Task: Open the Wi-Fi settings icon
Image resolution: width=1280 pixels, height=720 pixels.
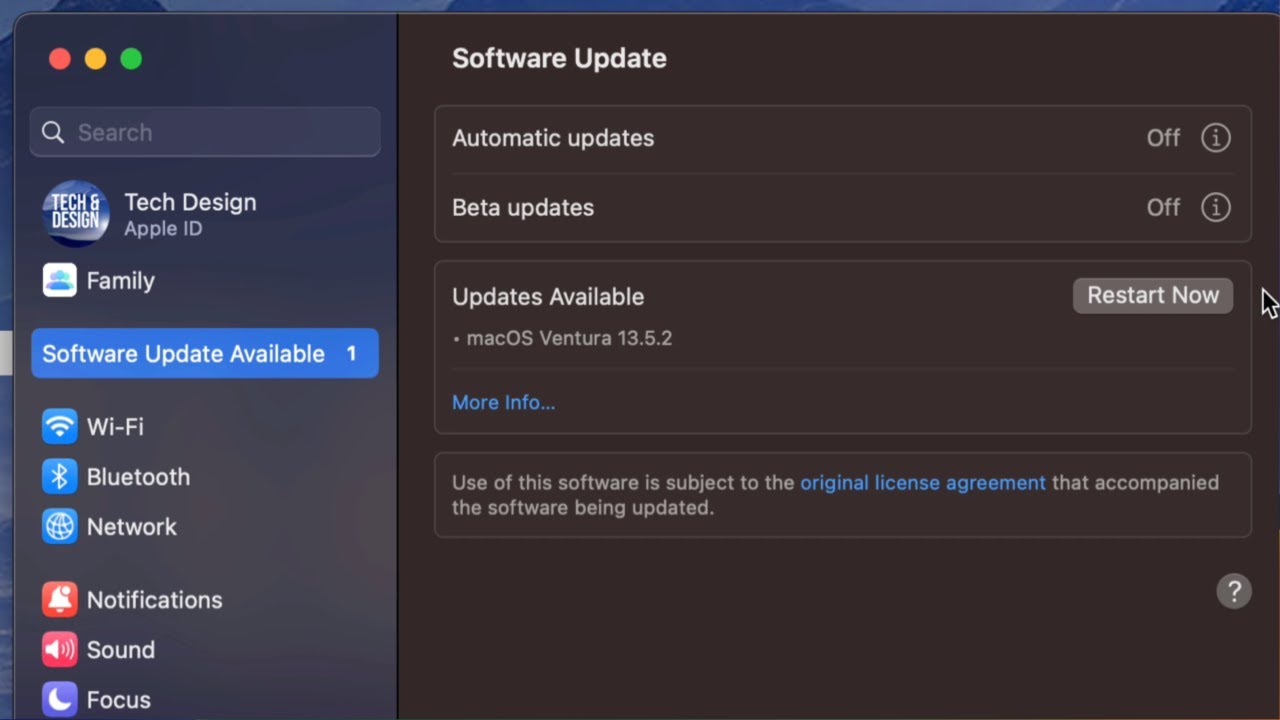Action: [60, 427]
